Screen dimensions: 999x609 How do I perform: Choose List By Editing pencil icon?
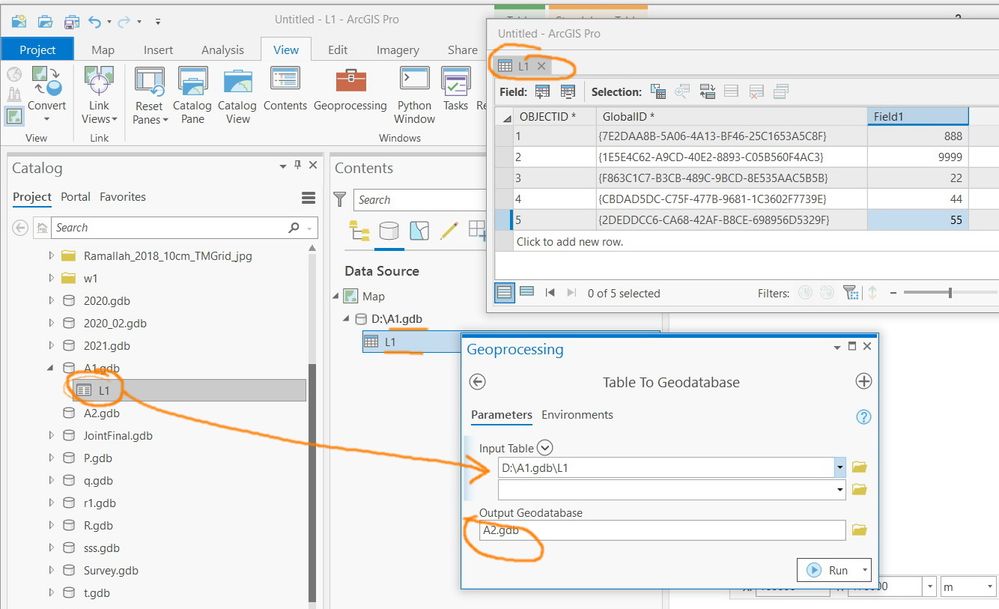point(449,231)
